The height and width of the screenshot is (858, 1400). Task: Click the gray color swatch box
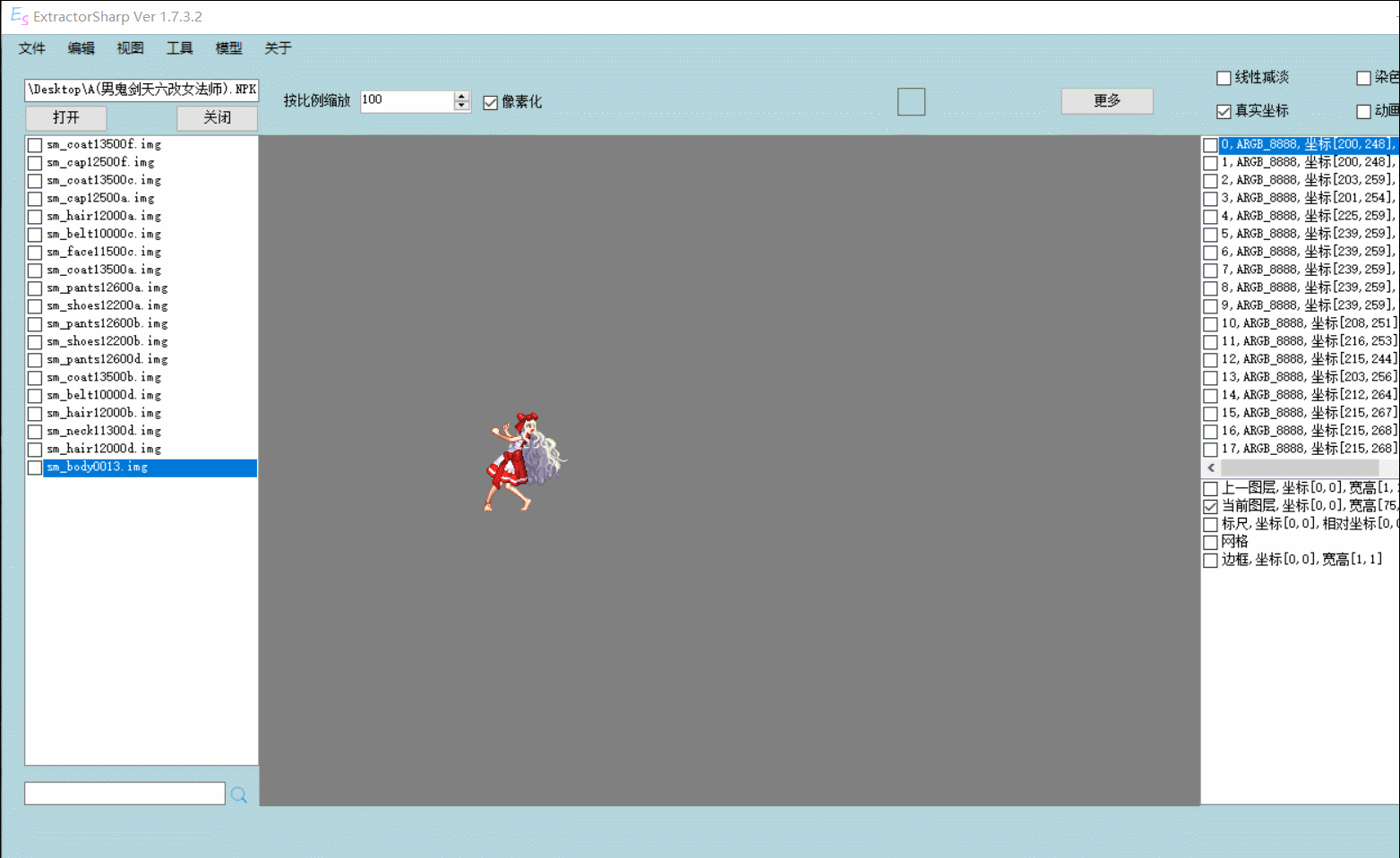coord(911,101)
